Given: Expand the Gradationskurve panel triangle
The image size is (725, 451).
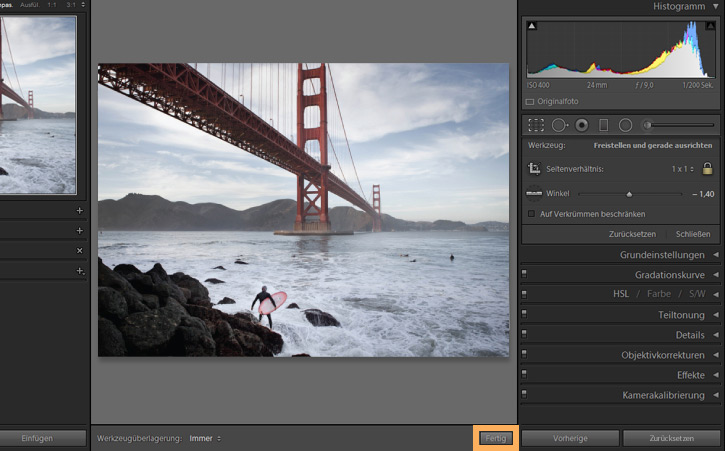Looking at the screenshot, I should point(716,274).
